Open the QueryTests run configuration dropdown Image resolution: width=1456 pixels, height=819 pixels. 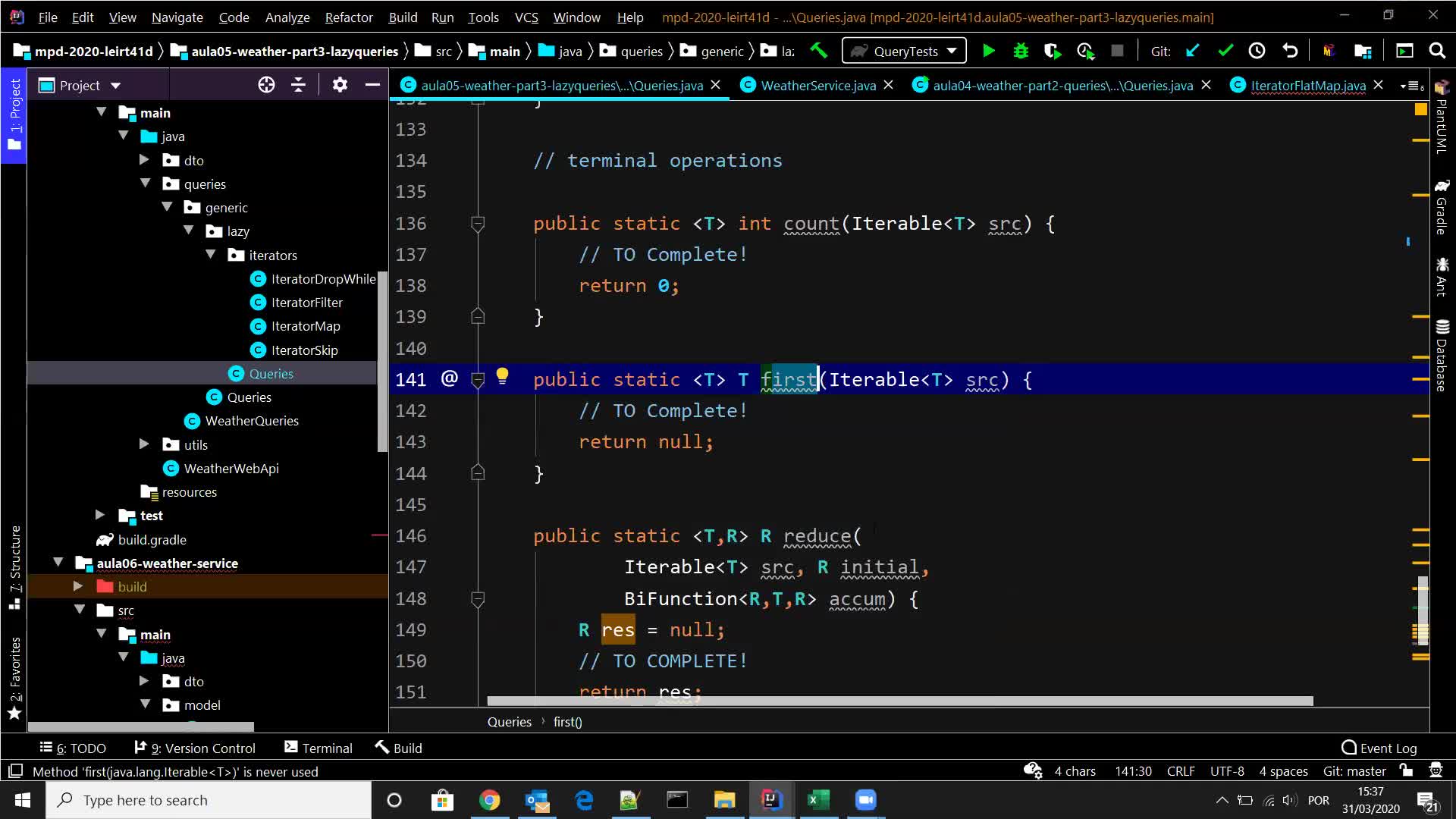coord(904,51)
